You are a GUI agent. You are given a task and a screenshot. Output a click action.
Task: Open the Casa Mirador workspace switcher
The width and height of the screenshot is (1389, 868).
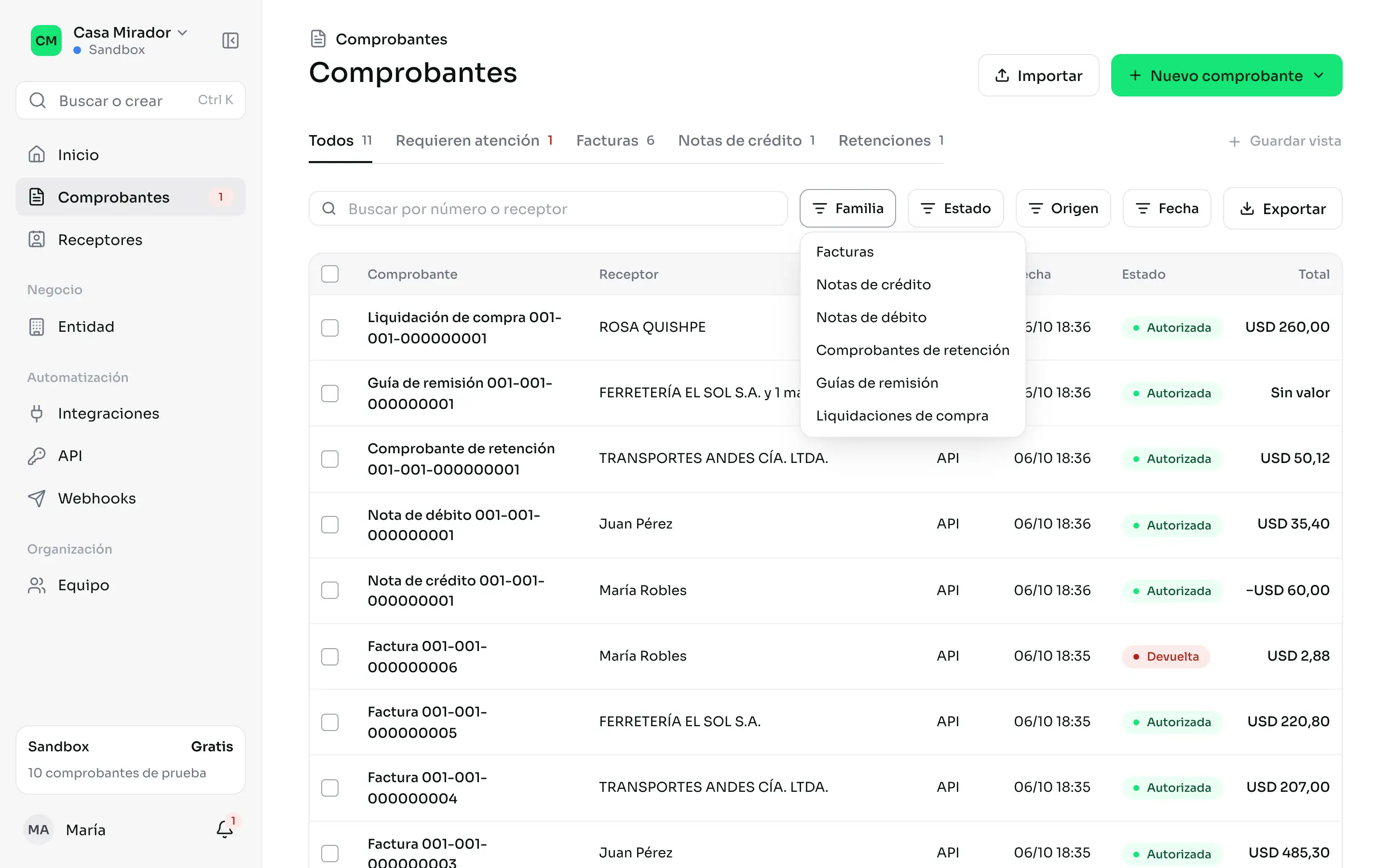pyautogui.click(x=130, y=33)
